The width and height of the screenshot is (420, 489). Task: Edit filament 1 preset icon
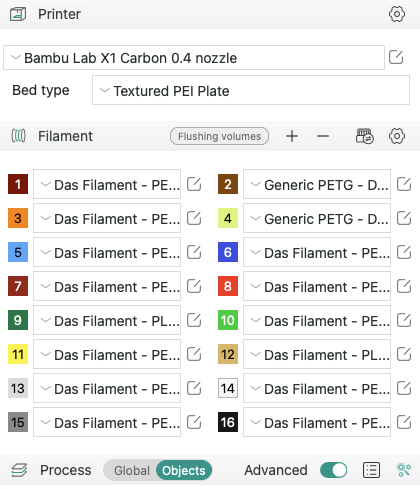click(194, 184)
